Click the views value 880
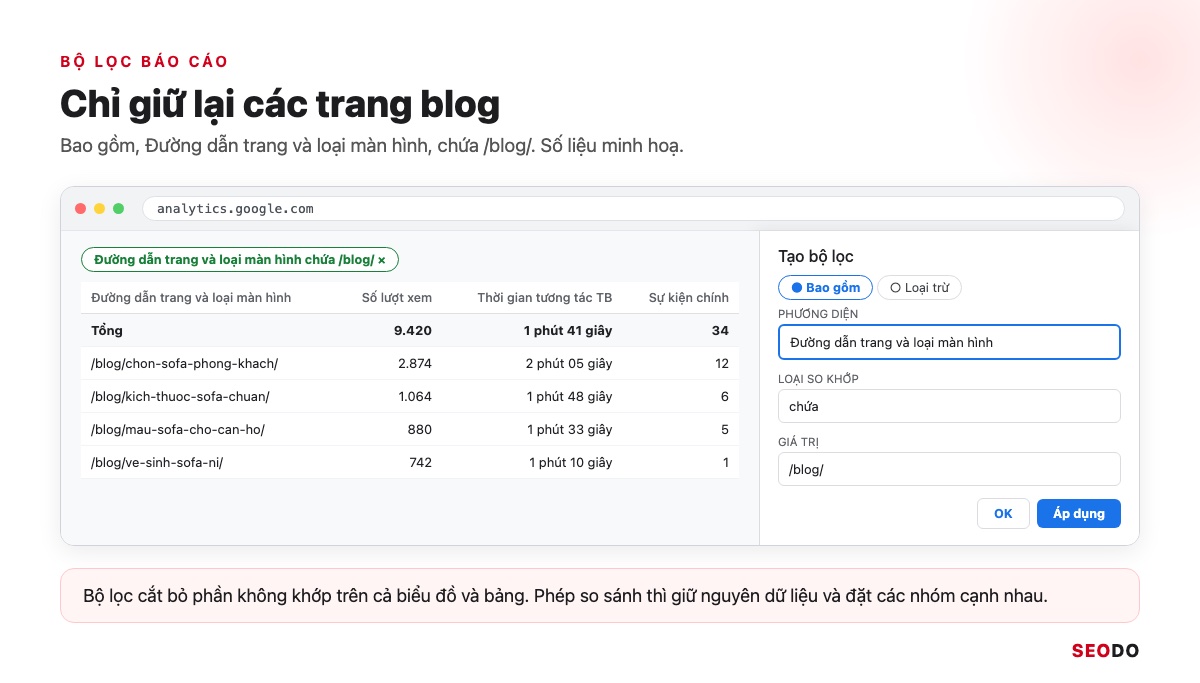The height and width of the screenshot is (683, 1200). tap(420, 429)
